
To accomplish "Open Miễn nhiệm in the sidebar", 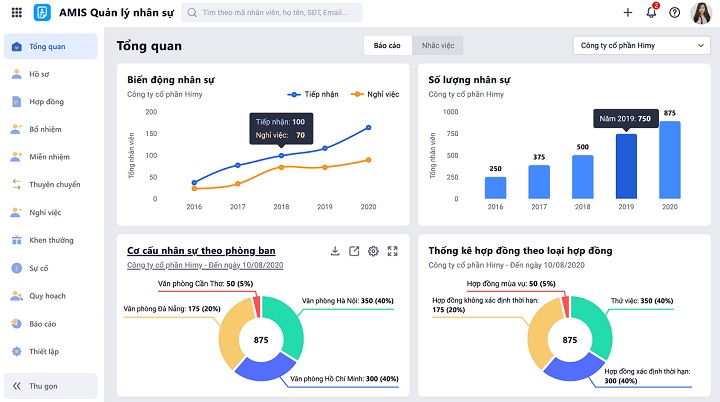I will click(x=51, y=157).
